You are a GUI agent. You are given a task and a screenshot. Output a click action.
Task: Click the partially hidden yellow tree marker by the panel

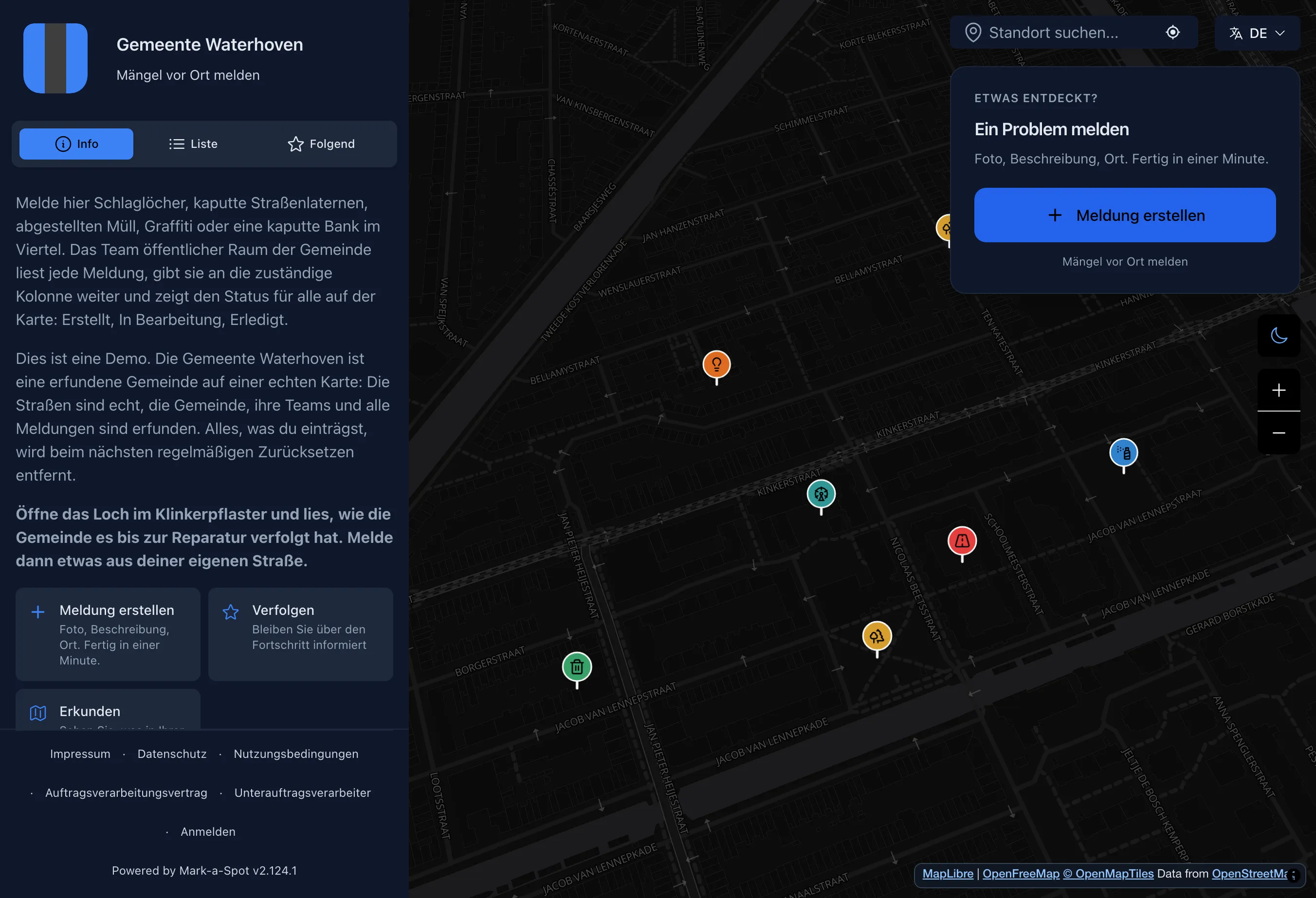pyautogui.click(x=943, y=228)
